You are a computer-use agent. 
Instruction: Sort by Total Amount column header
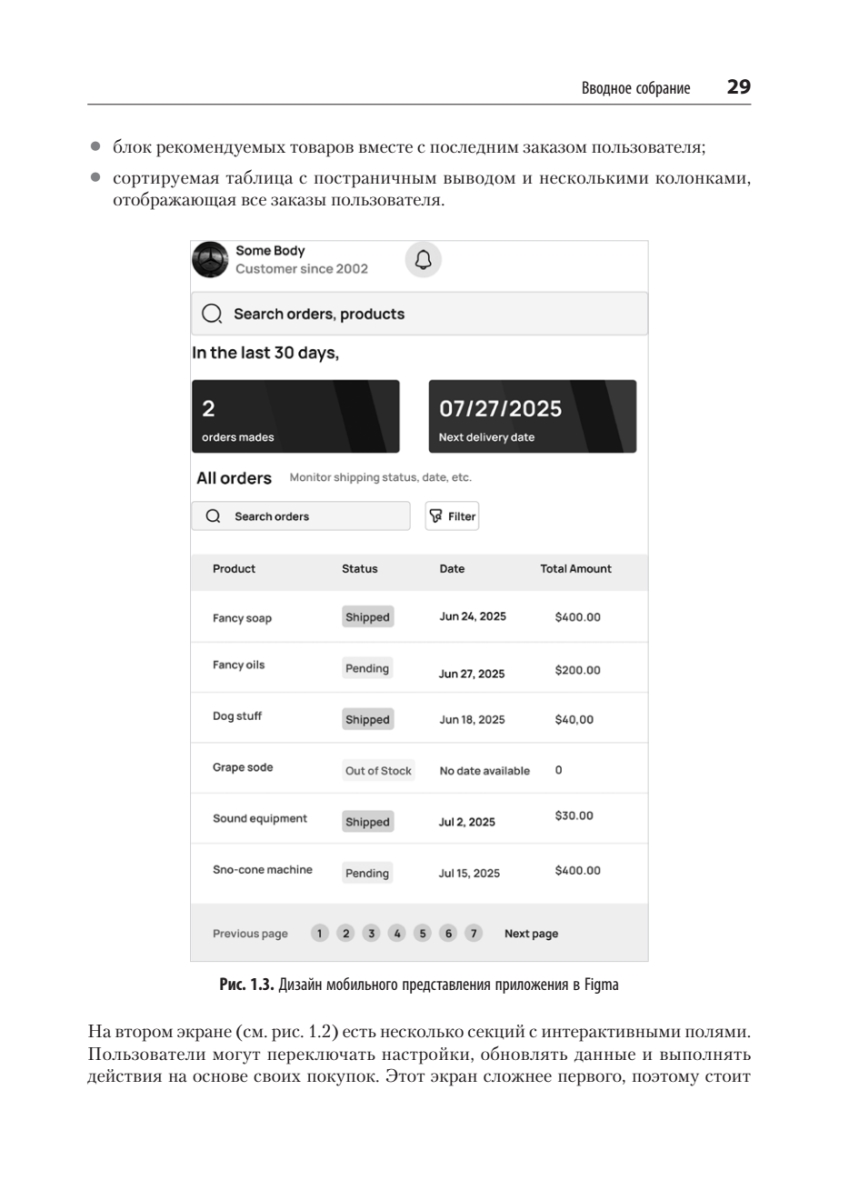pos(576,569)
